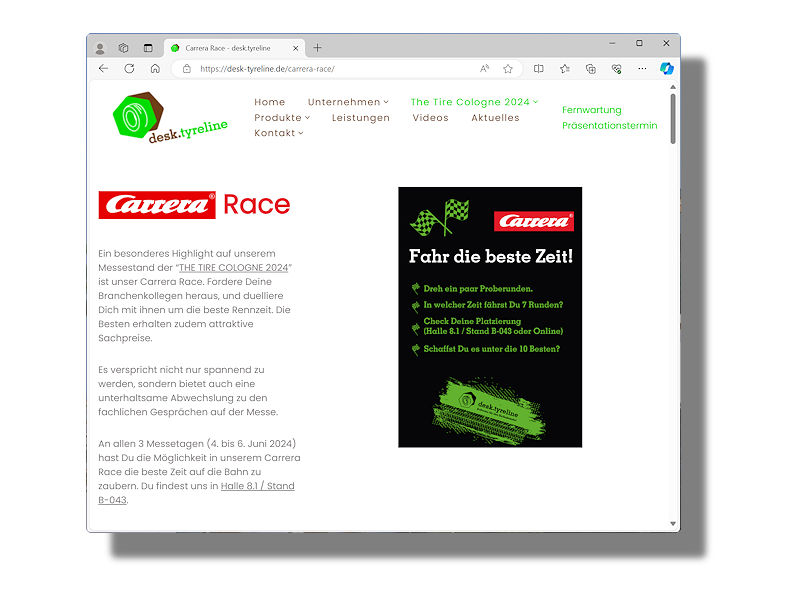Click the Fernwartung link
The height and width of the screenshot is (600, 800).
pos(592,110)
